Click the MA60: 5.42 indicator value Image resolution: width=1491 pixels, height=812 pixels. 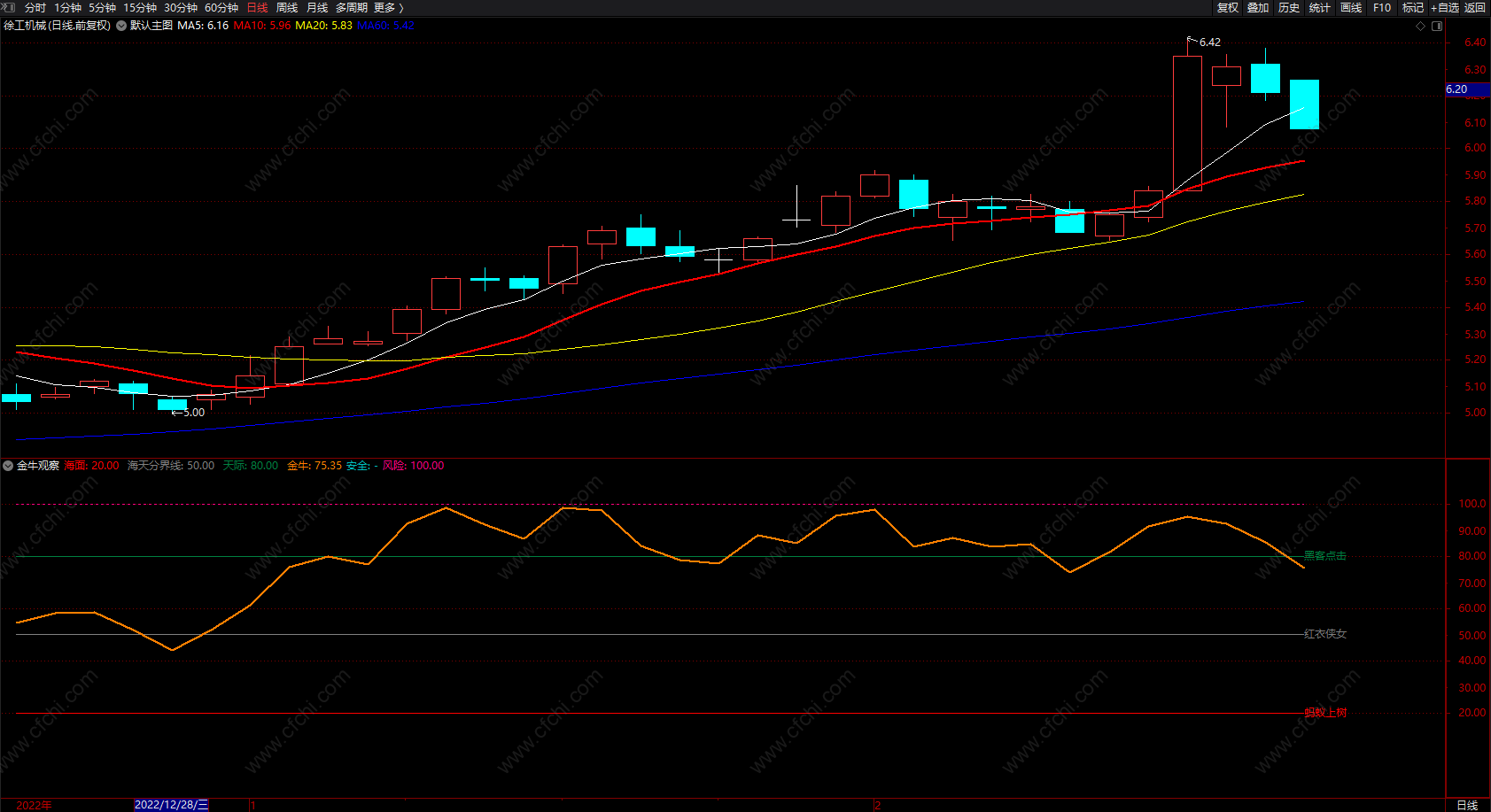[x=385, y=26]
